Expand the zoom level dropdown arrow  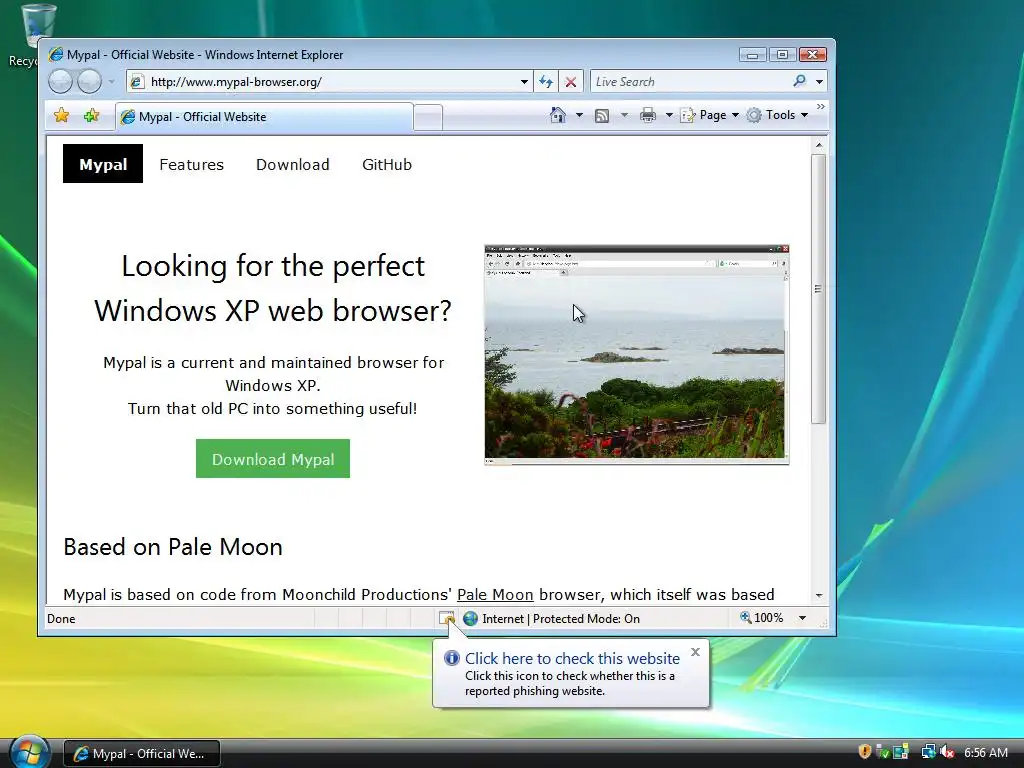pos(802,618)
